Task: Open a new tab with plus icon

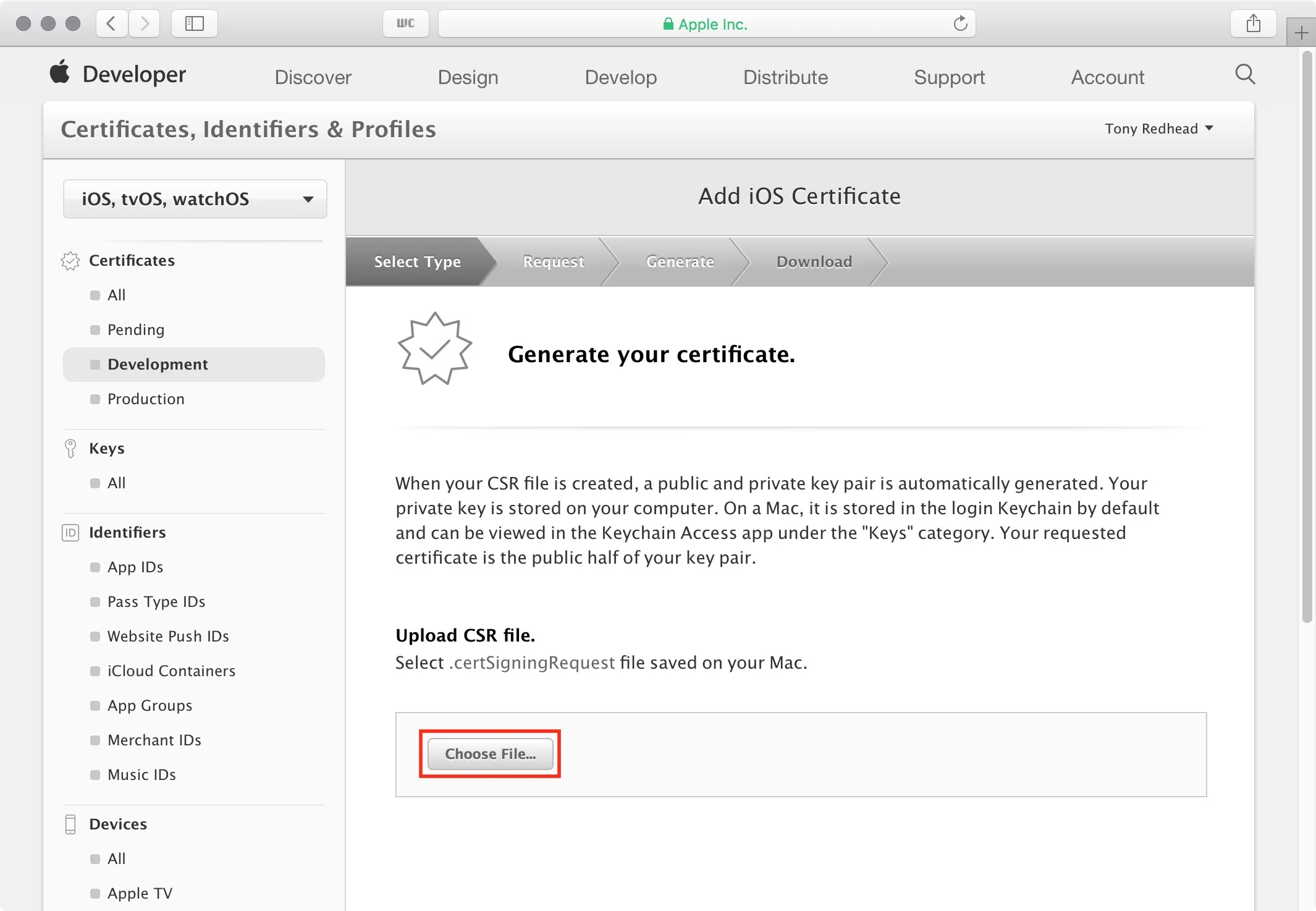Action: pos(1301,33)
